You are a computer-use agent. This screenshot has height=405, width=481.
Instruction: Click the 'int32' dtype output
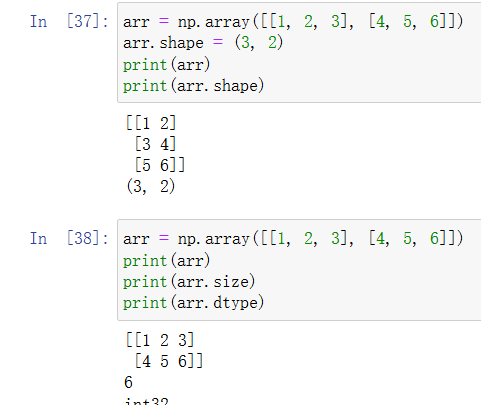147,401
